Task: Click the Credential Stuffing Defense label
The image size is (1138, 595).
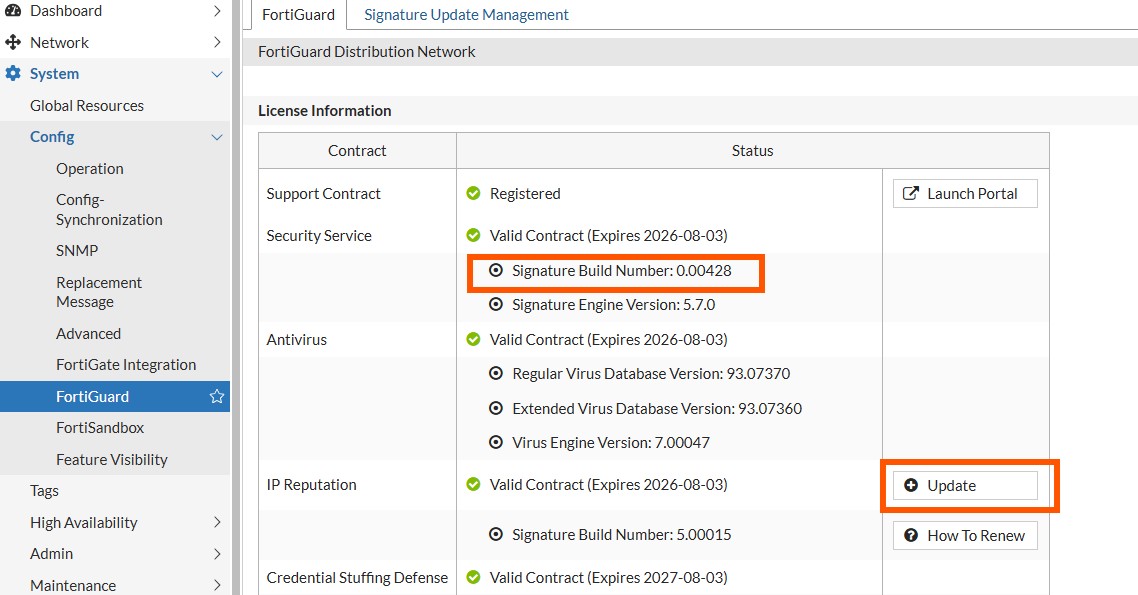Action: [x=357, y=578]
